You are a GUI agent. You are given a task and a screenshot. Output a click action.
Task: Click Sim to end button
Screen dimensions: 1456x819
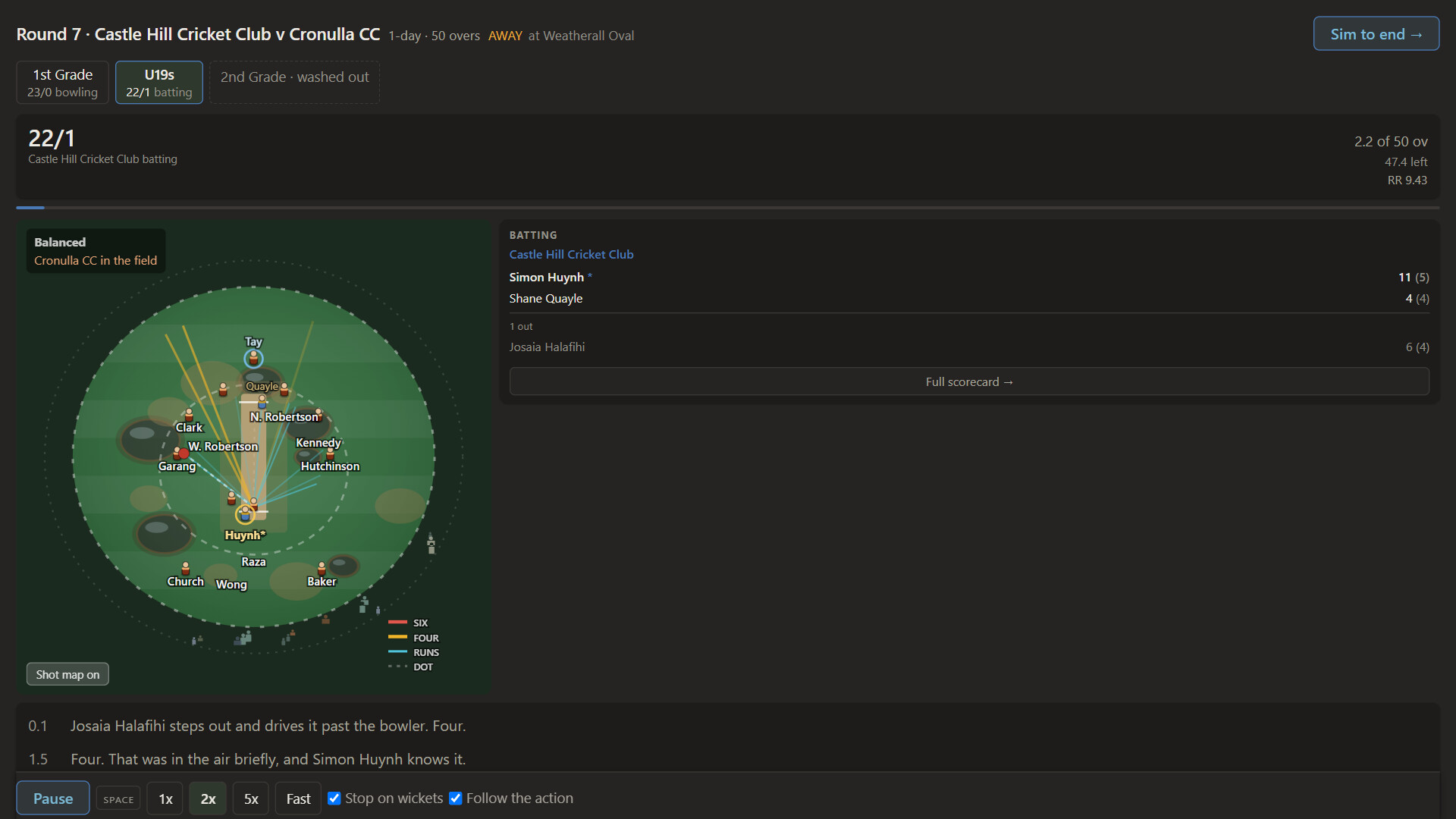(1376, 34)
